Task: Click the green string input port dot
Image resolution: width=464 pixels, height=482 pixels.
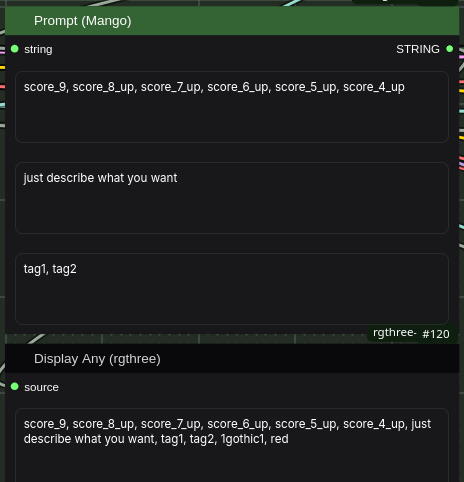Action: pyautogui.click(x=15, y=49)
